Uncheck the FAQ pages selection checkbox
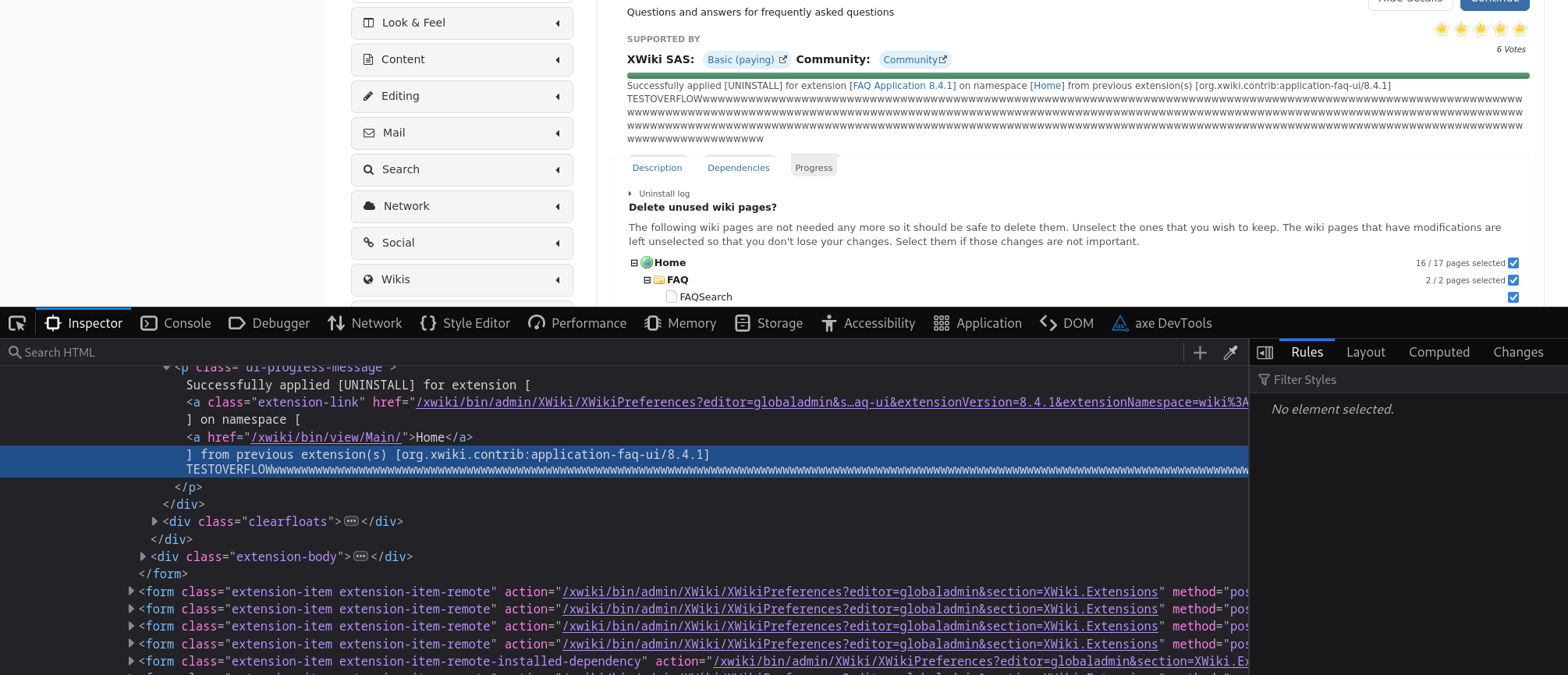 (1513, 280)
